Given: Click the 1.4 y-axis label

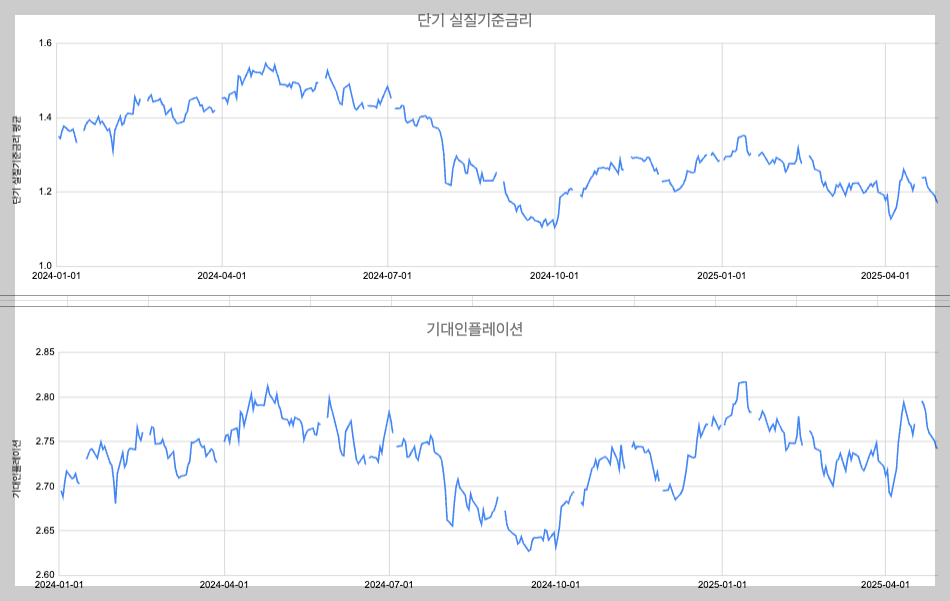Looking at the screenshot, I should pos(45,118).
